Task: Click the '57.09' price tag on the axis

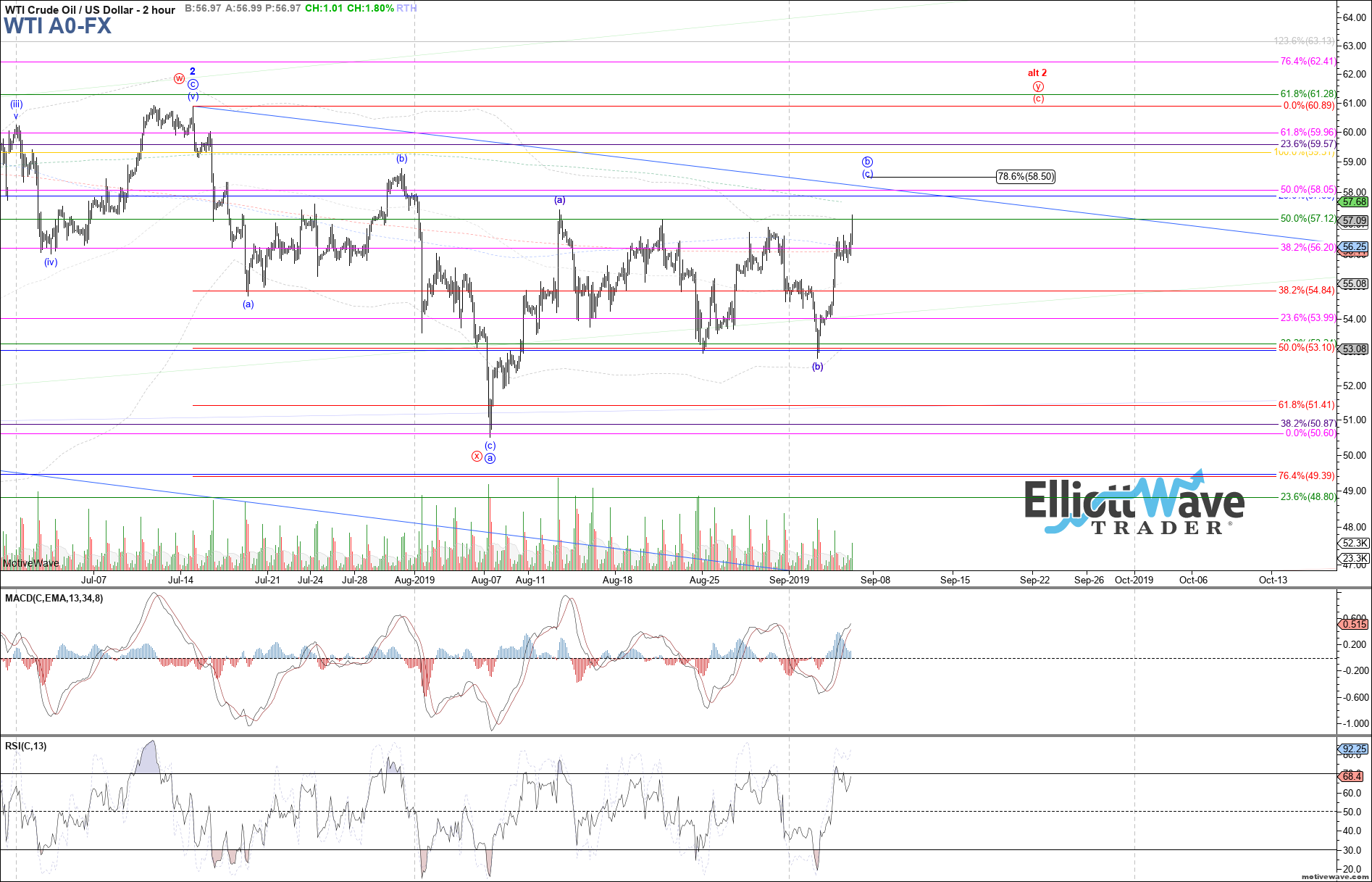Action: coord(1354,220)
